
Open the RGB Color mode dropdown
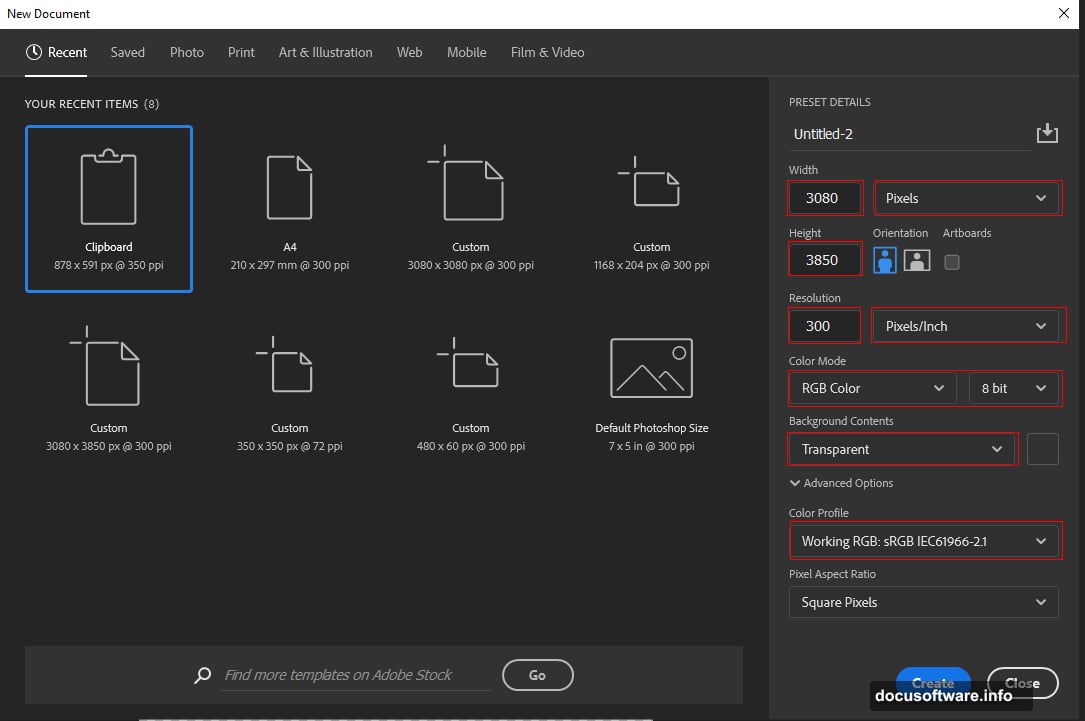pos(870,388)
